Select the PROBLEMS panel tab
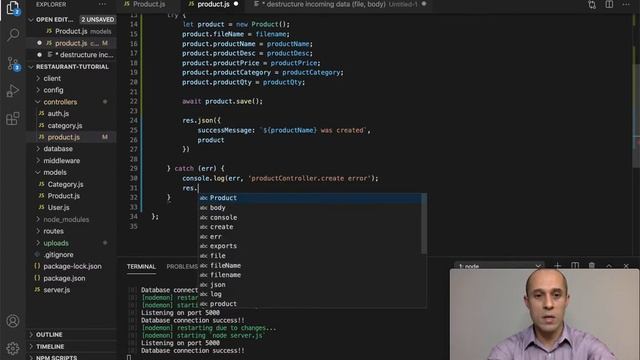Viewport: 640px width, 360px height. (x=182, y=267)
